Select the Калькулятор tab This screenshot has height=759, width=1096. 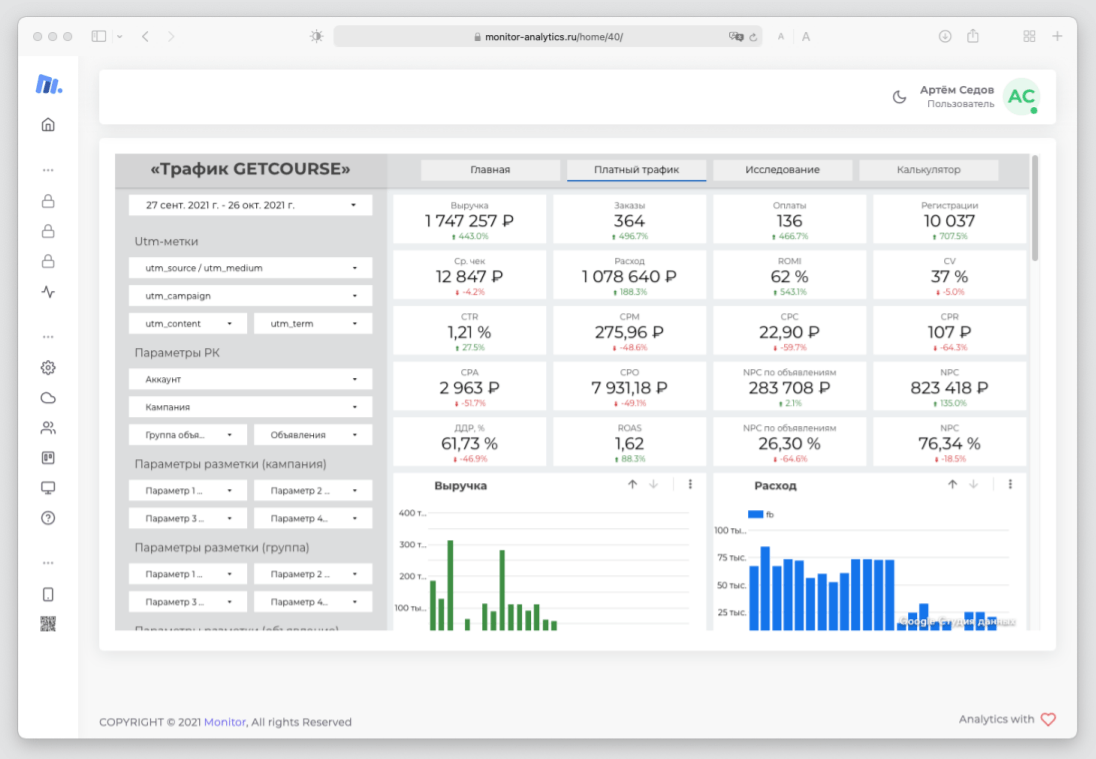[x=928, y=170]
